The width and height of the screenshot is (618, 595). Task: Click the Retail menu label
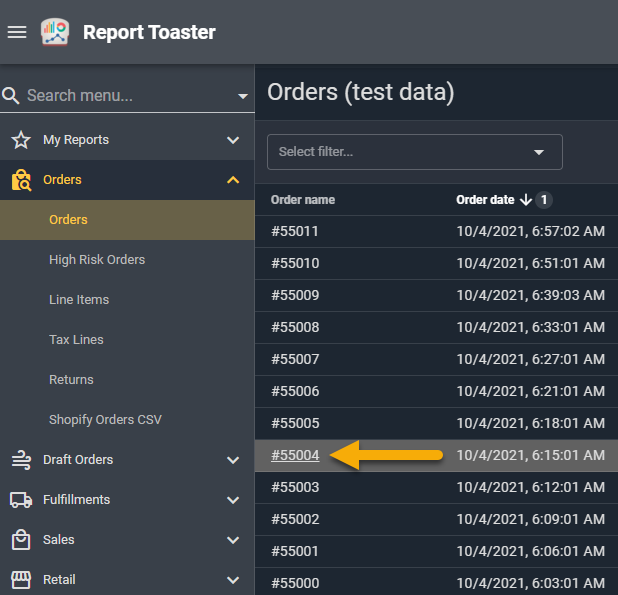click(59, 580)
